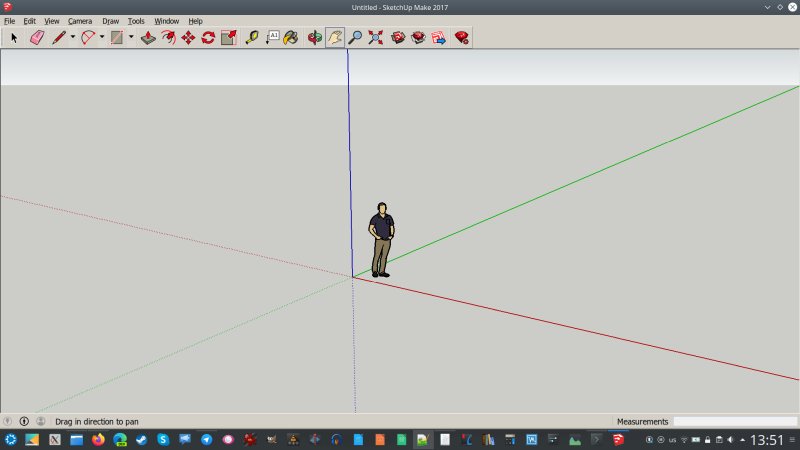Choose the Rotate tool
The width and height of the screenshot is (800, 450).
[208, 38]
